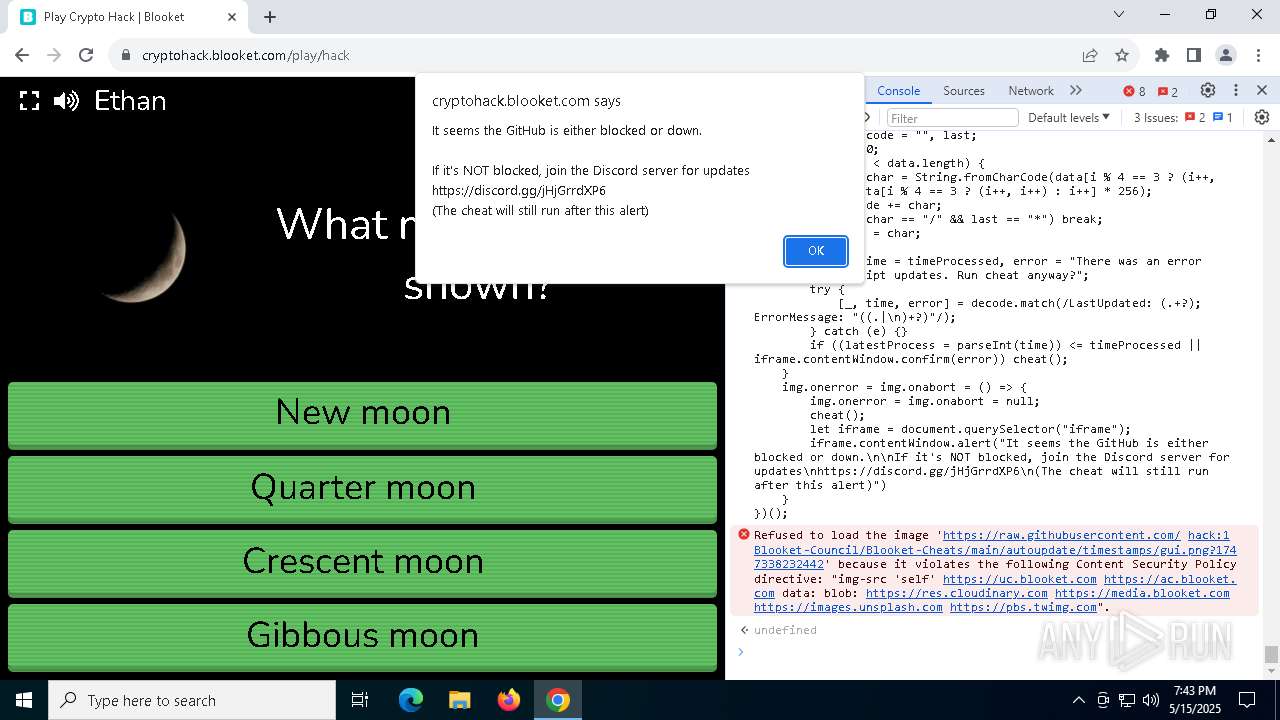
Task: Bookmark this page with the star icon
Action: pyautogui.click(x=1122, y=55)
